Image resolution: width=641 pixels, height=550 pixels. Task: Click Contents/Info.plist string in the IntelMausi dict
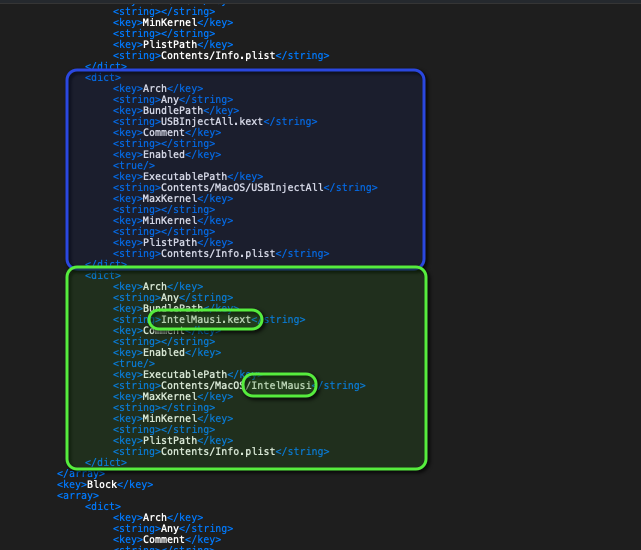click(221, 451)
